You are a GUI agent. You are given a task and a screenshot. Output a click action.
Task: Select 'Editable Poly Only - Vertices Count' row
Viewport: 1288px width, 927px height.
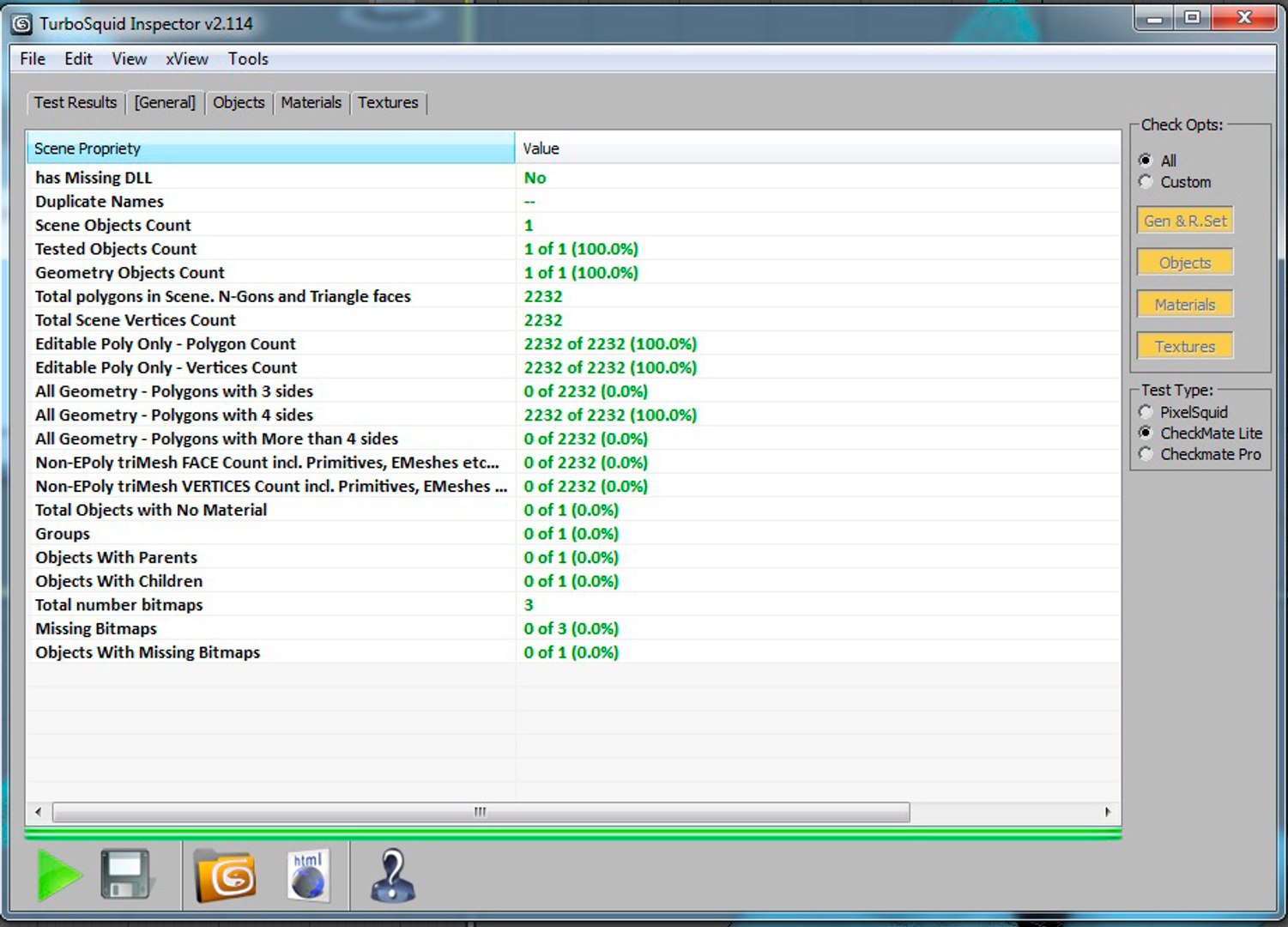573,367
